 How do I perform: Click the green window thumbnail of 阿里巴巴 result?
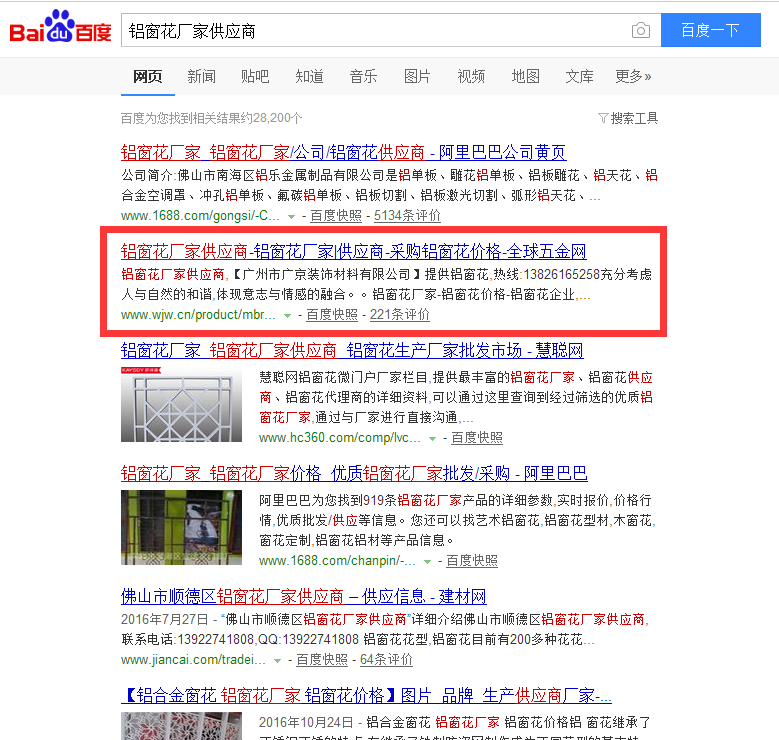(x=181, y=527)
